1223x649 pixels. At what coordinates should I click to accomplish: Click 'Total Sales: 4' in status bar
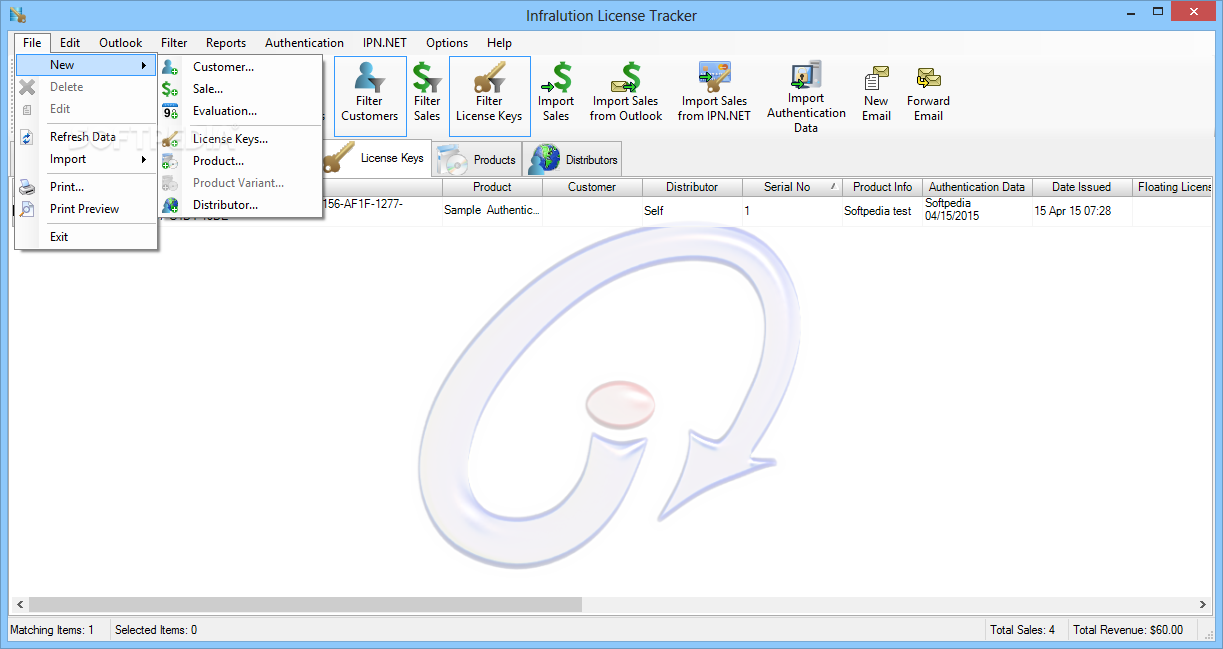(1023, 630)
